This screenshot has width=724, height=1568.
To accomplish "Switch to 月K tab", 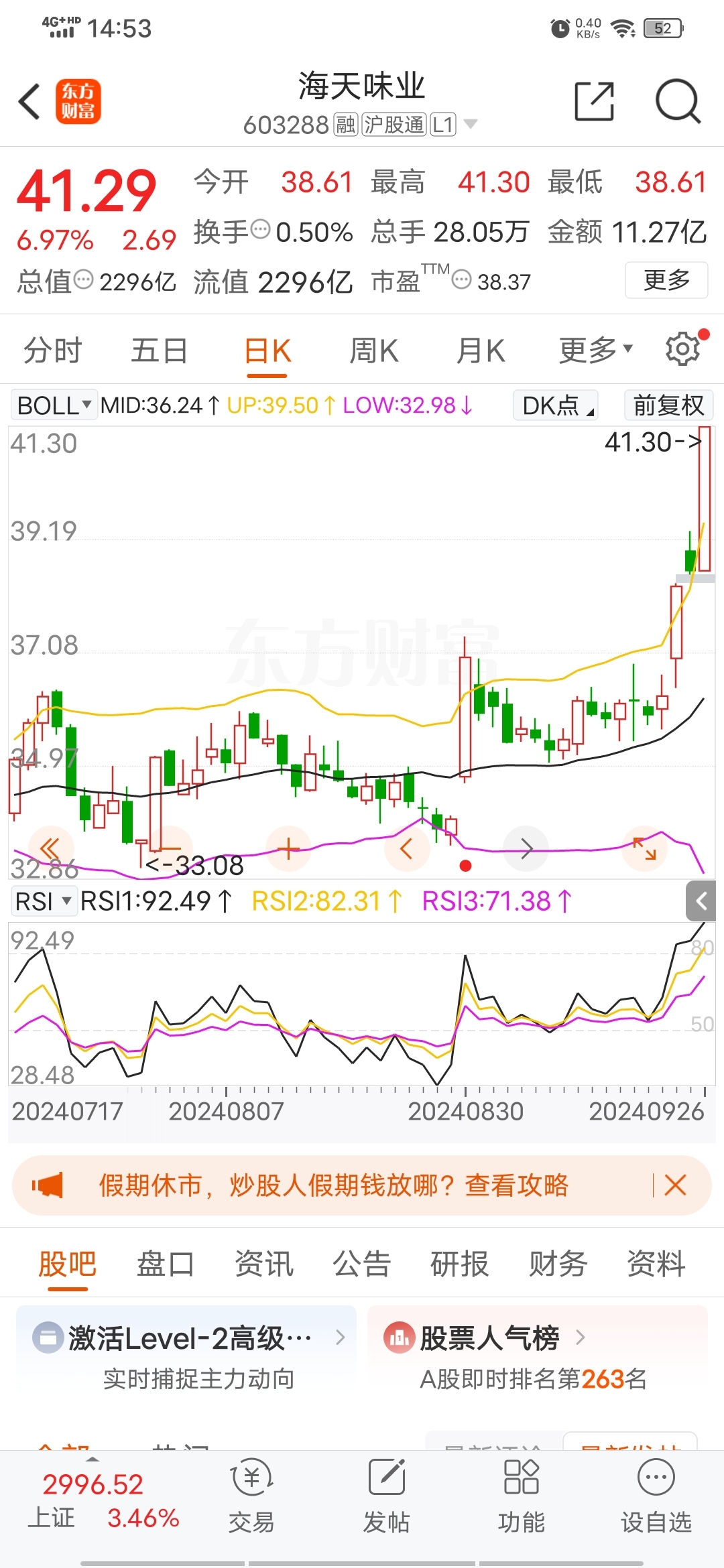I will tap(480, 350).
